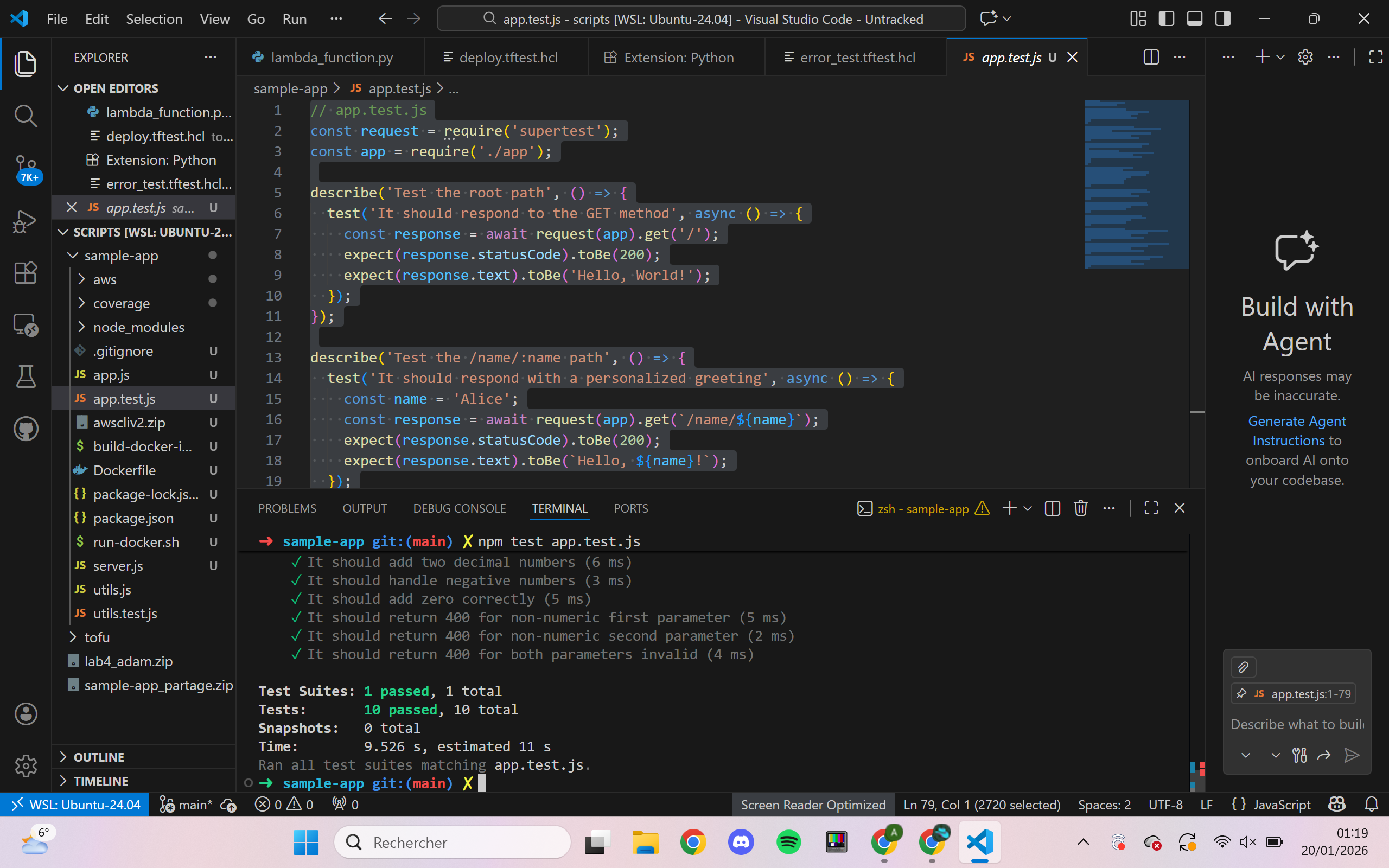Open the Search view icon

point(26,116)
